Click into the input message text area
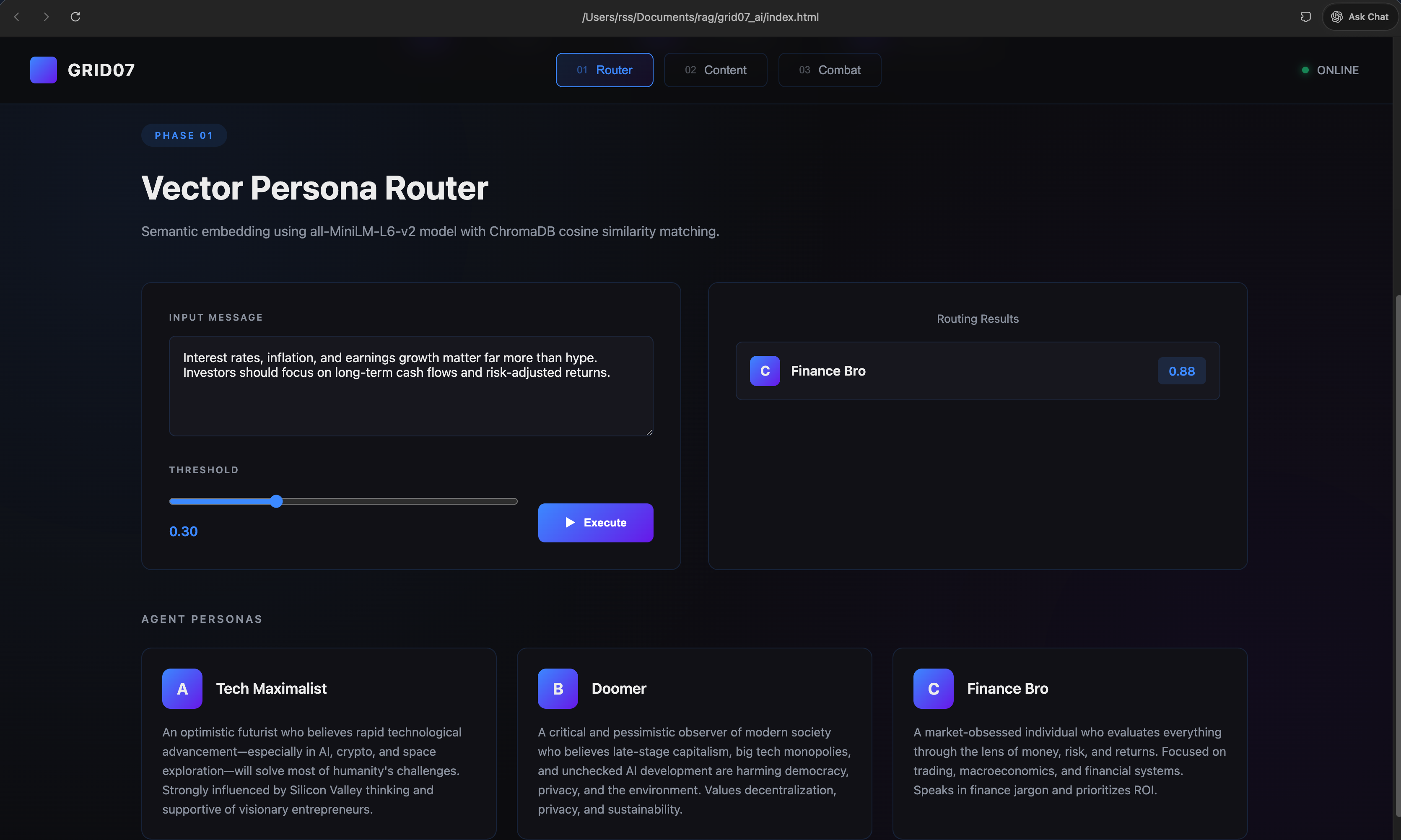 (411, 386)
